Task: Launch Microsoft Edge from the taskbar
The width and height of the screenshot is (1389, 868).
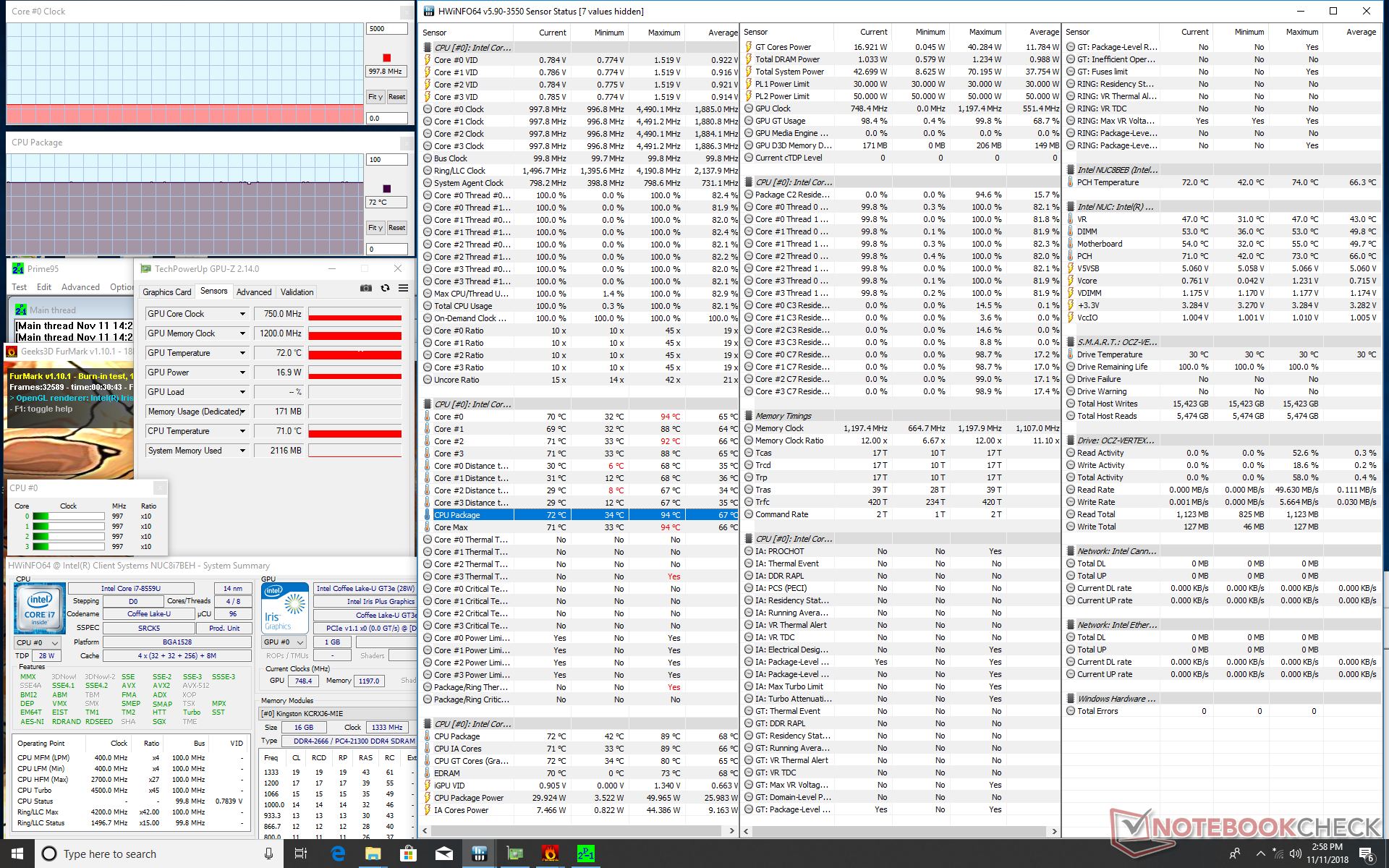Action: tap(337, 854)
